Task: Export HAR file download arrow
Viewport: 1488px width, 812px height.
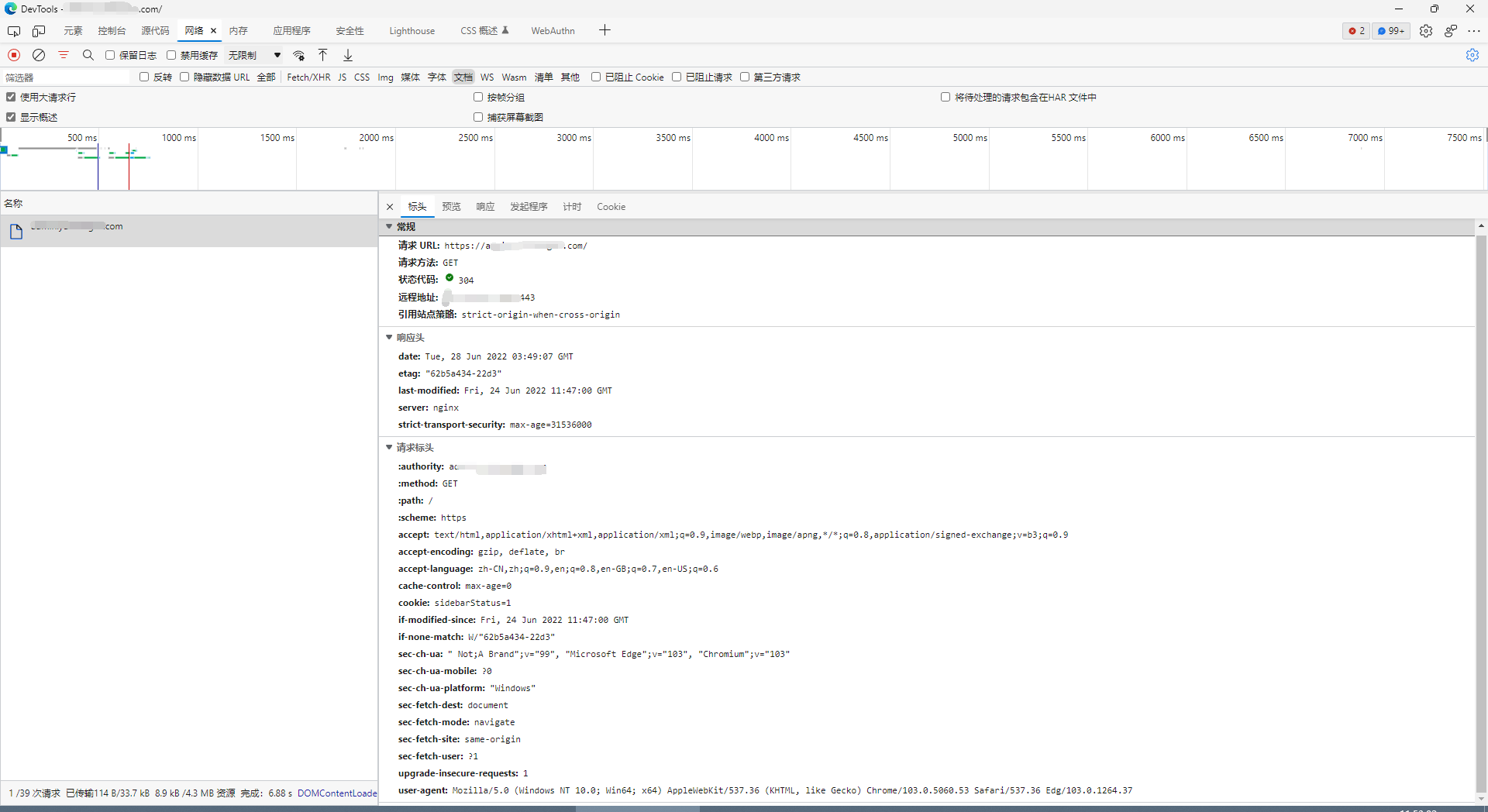Action: tap(348, 55)
